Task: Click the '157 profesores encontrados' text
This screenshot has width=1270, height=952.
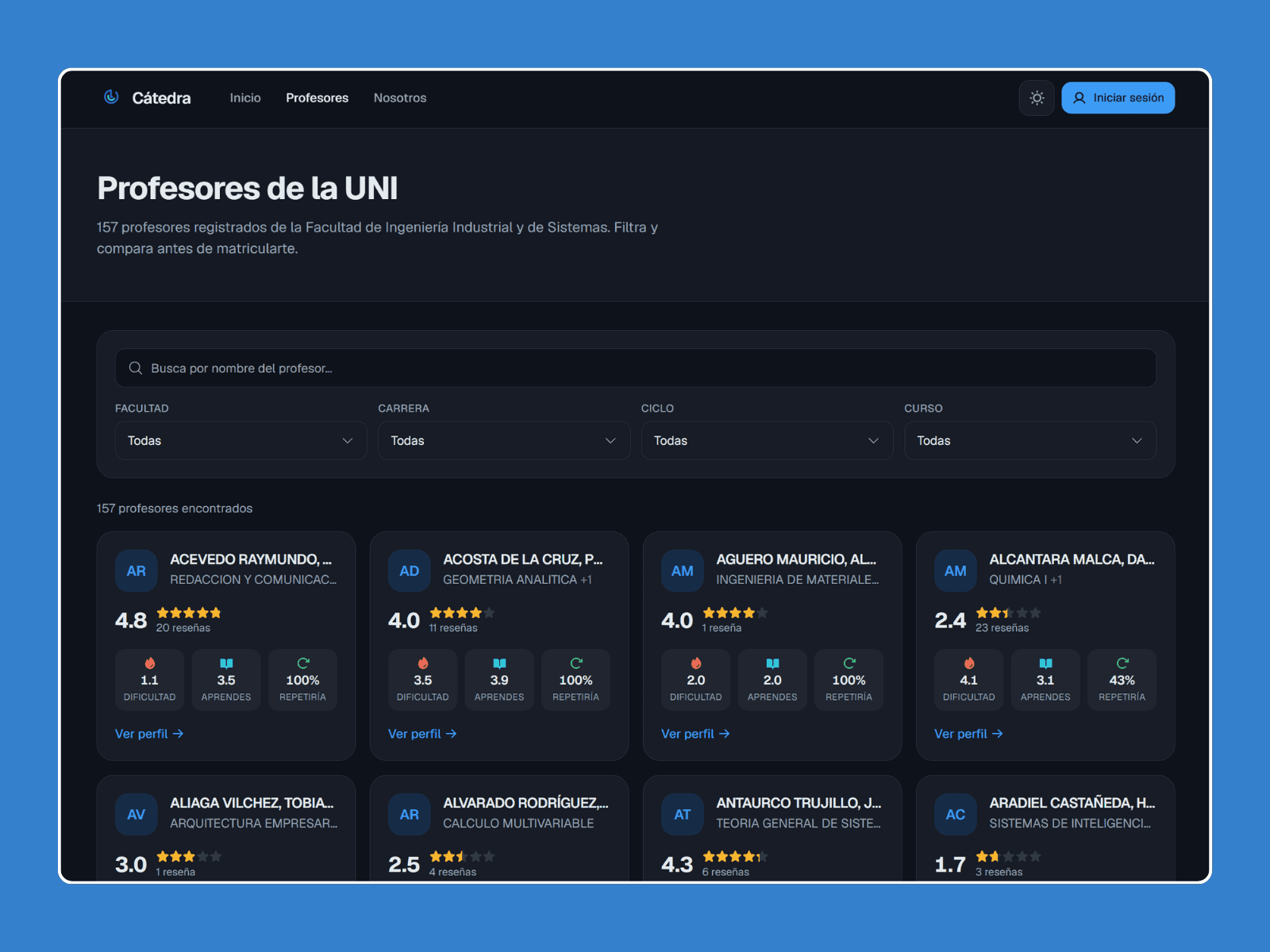Action: point(175,509)
